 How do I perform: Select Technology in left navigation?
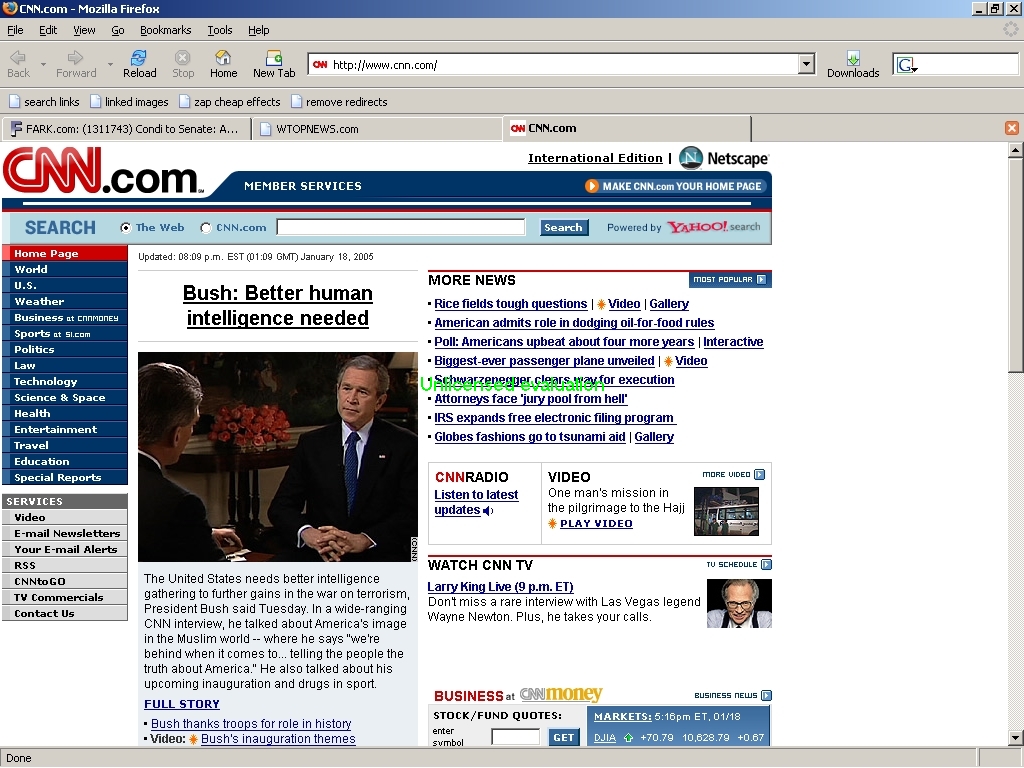point(65,381)
